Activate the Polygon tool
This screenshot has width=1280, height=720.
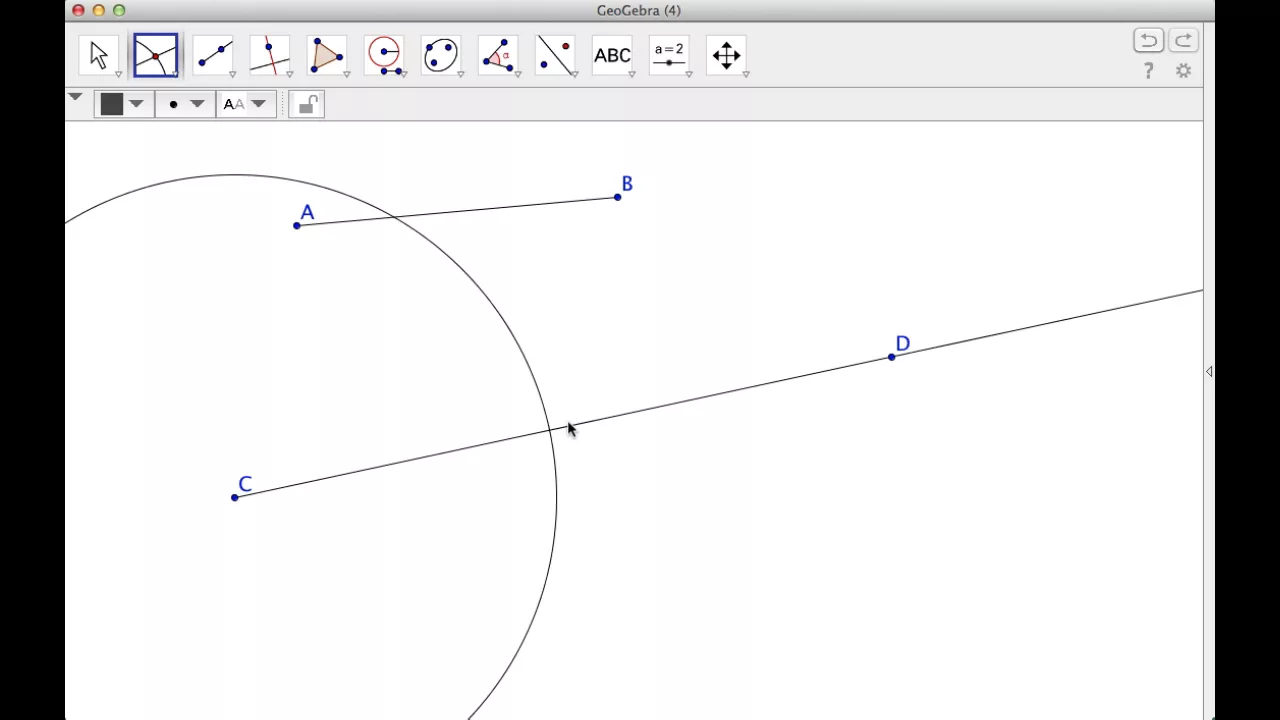tap(327, 55)
